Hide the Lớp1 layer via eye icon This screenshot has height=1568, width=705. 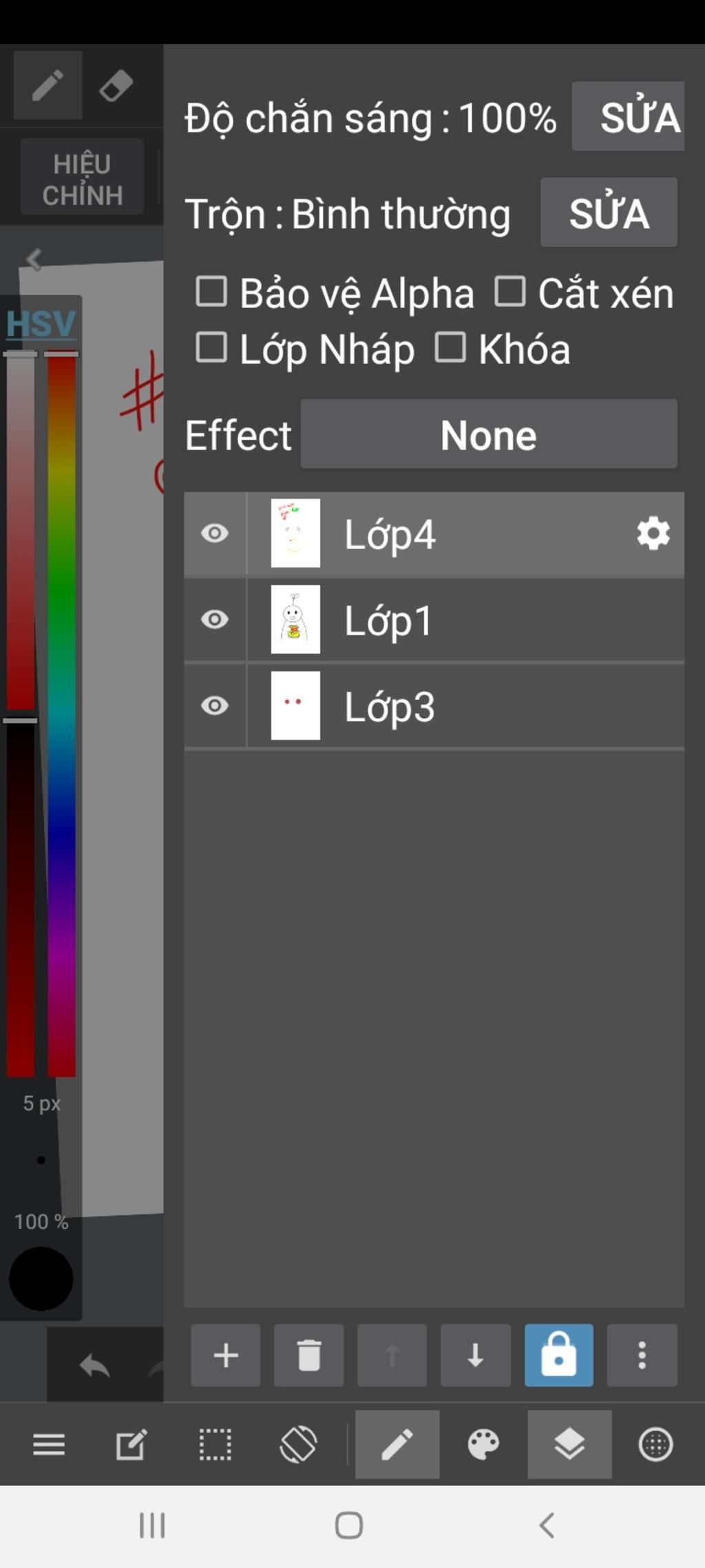[x=215, y=619]
